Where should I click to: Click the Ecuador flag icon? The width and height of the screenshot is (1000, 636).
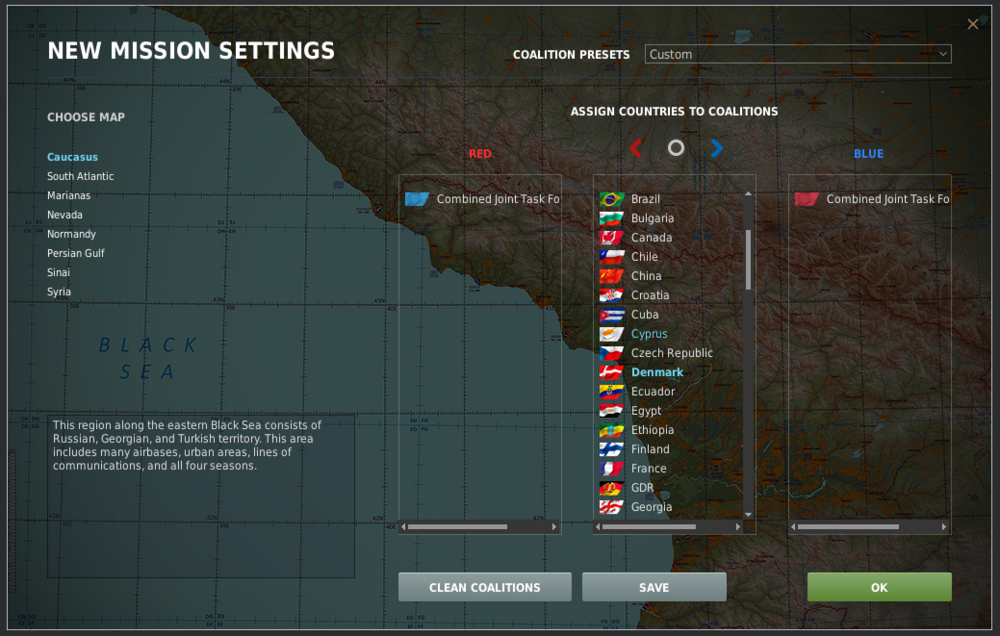coord(611,392)
